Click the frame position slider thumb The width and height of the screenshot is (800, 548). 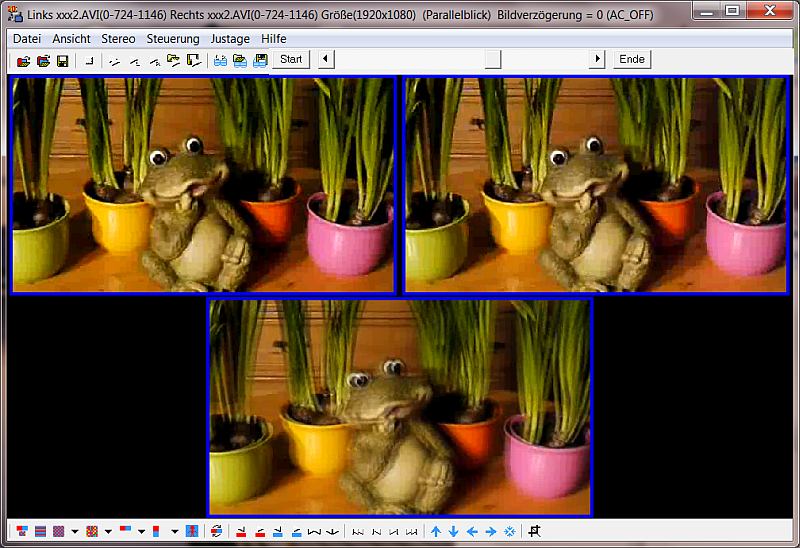tap(493, 59)
